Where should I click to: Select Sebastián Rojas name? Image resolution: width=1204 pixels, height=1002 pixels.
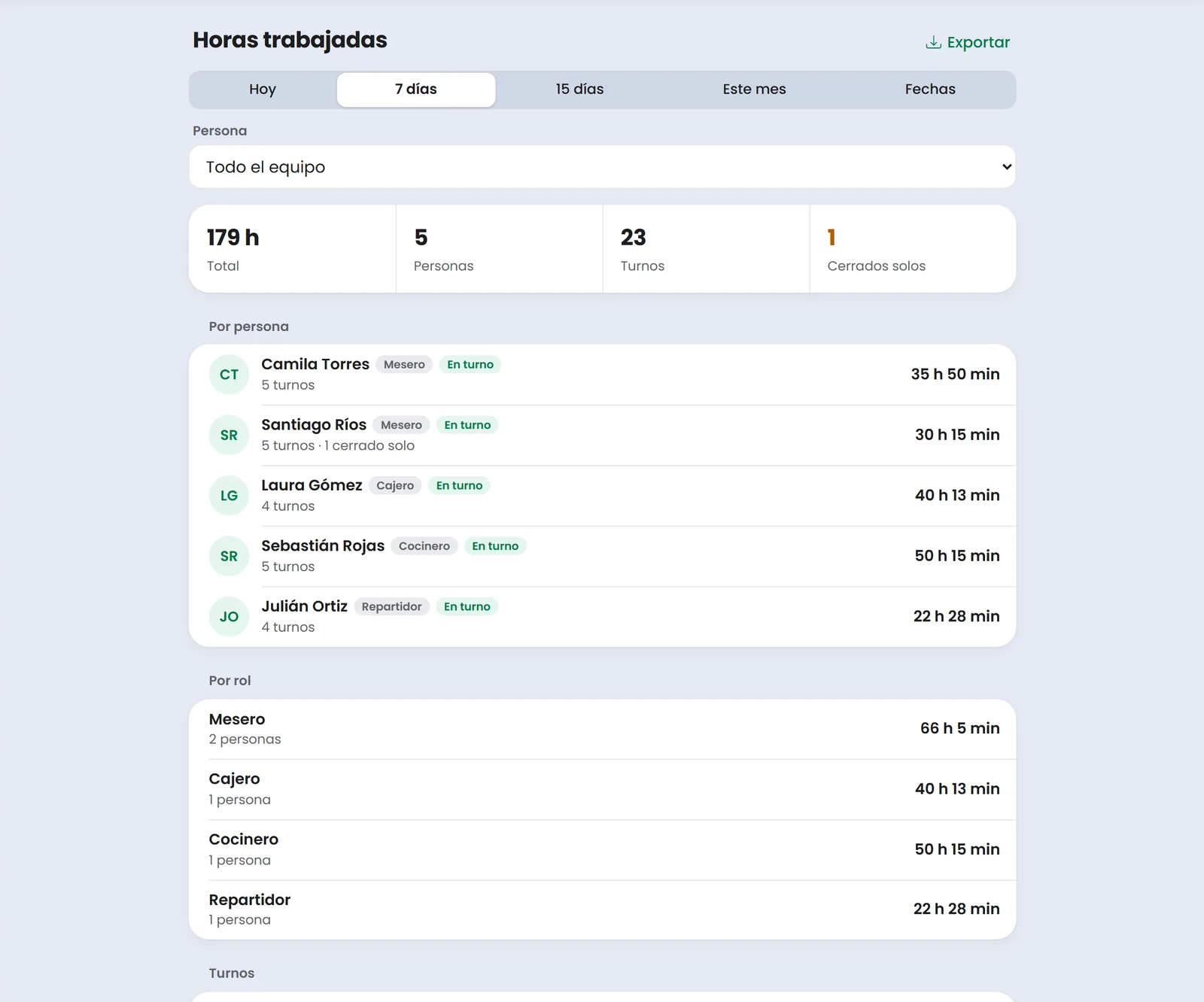point(323,546)
